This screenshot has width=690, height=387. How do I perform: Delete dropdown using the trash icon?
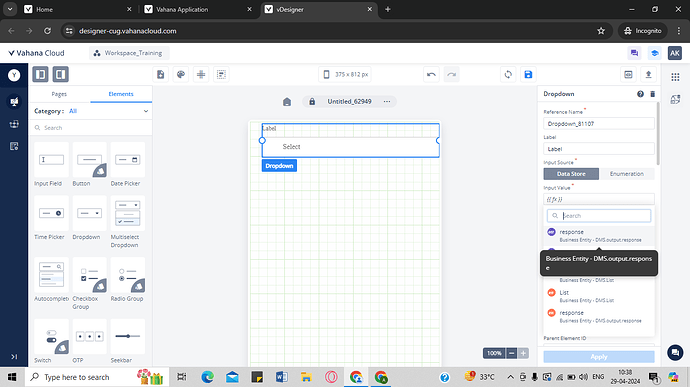coord(653,94)
